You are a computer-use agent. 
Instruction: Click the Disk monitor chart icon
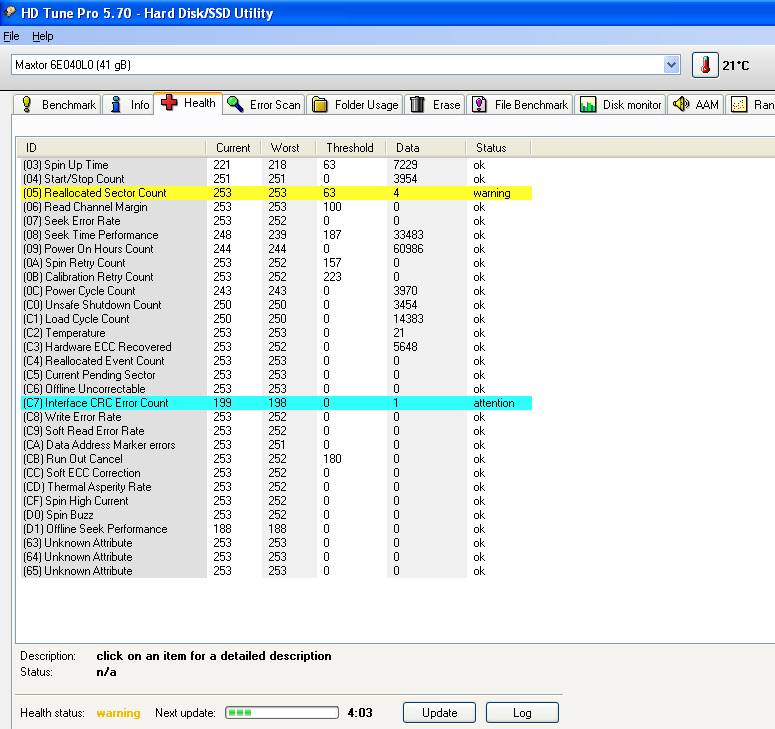point(588,104)
